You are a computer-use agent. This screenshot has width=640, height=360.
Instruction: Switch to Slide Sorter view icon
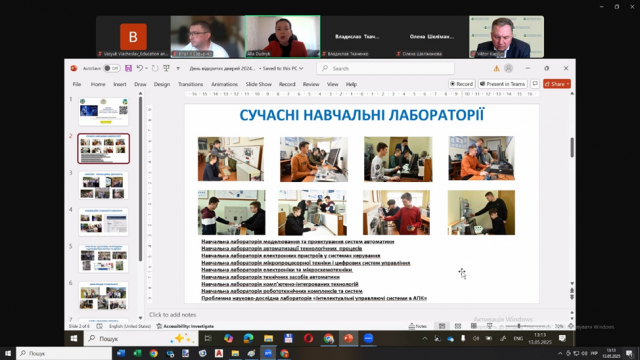458,326
